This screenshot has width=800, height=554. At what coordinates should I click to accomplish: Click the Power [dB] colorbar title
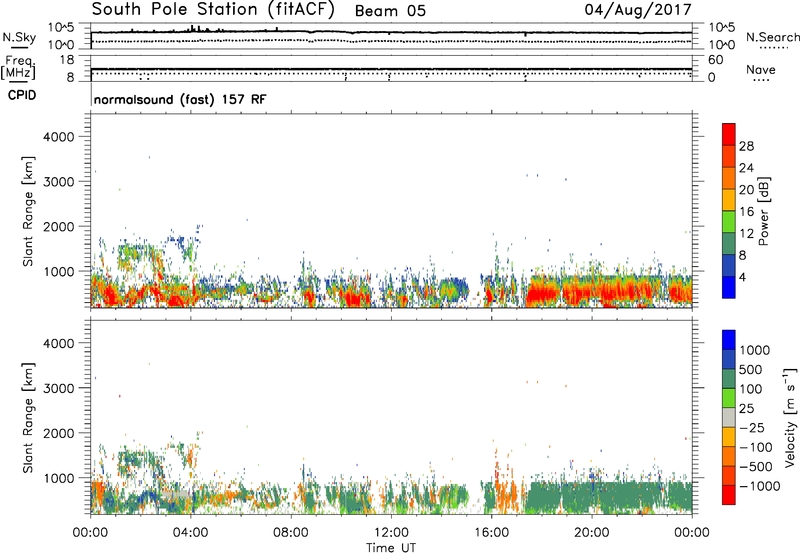coord(763,211)
